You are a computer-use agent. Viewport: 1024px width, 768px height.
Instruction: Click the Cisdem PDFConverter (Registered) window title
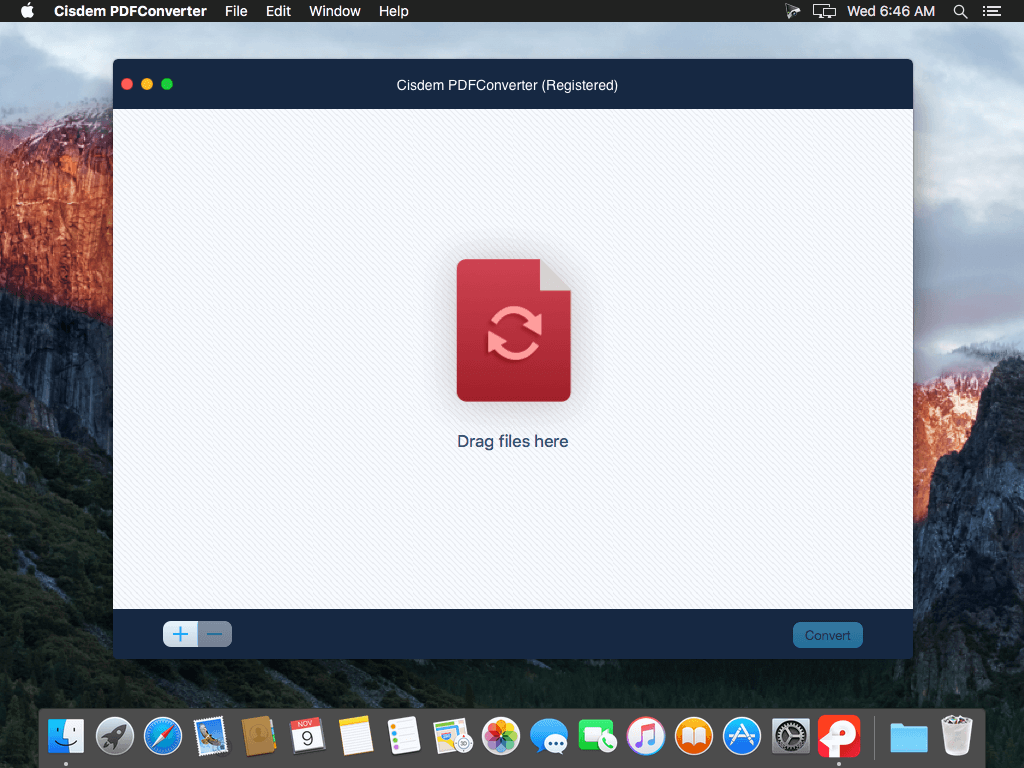[x=507, y=85]
